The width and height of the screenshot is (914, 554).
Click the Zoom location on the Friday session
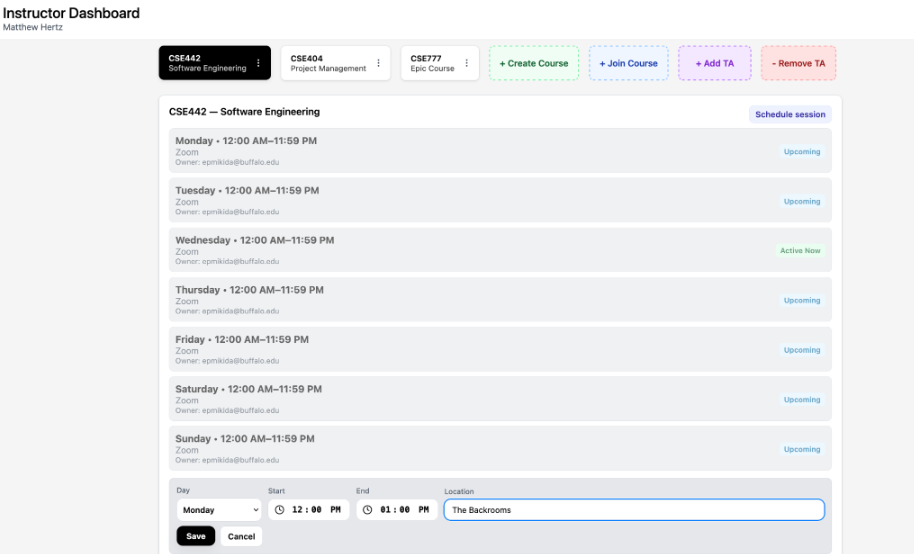(187, 350)
